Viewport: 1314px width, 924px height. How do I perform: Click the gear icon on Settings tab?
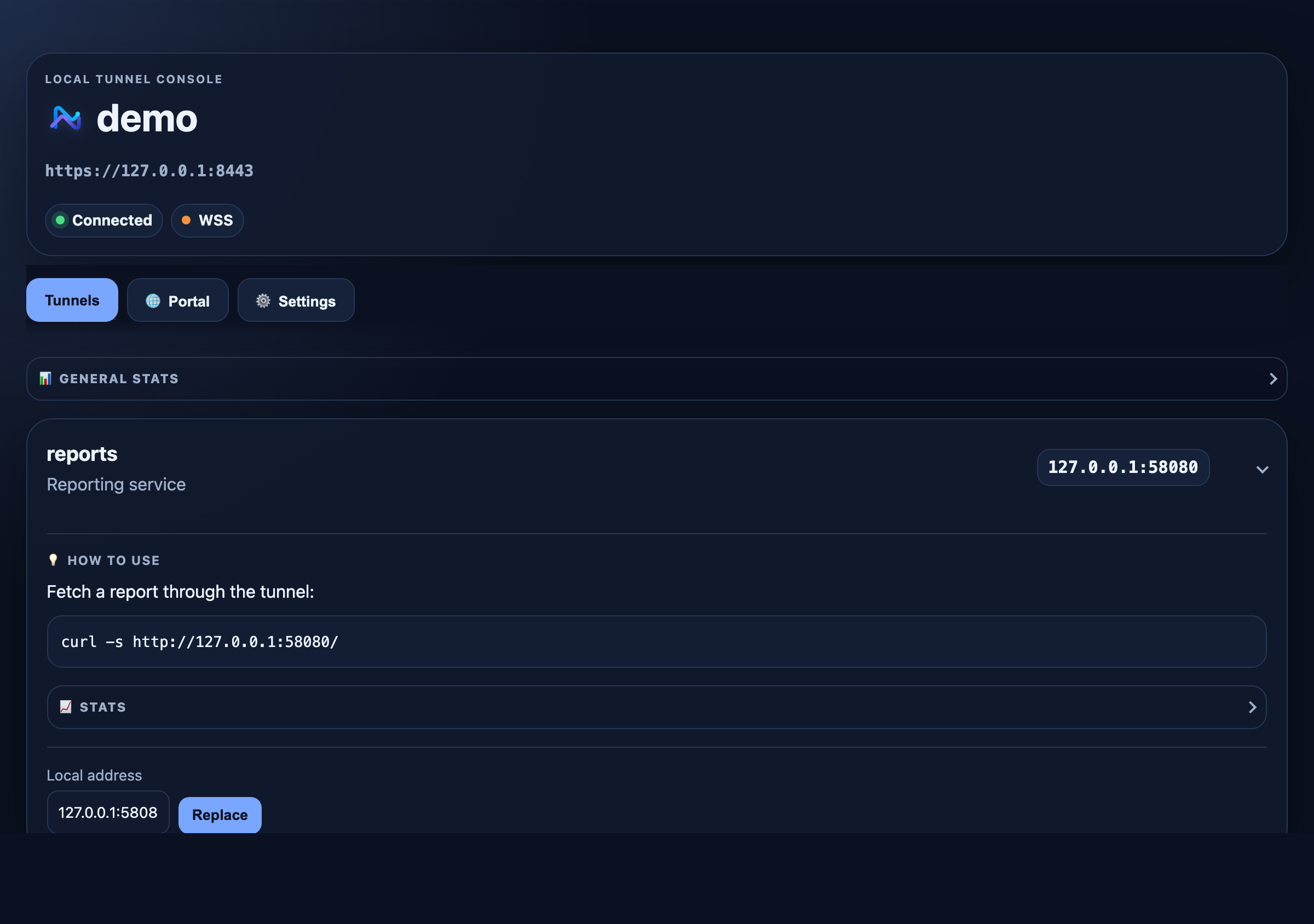tap(263, 301)
